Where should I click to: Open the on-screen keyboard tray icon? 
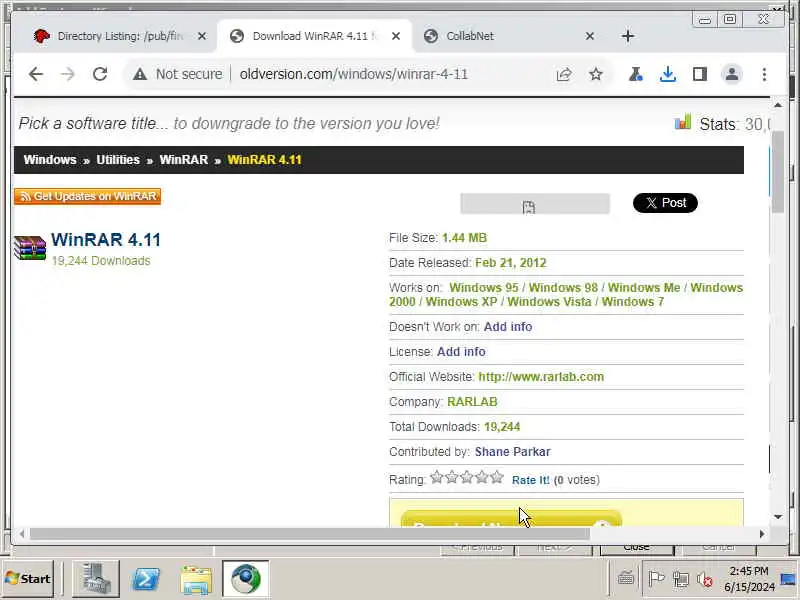(626, 579)
